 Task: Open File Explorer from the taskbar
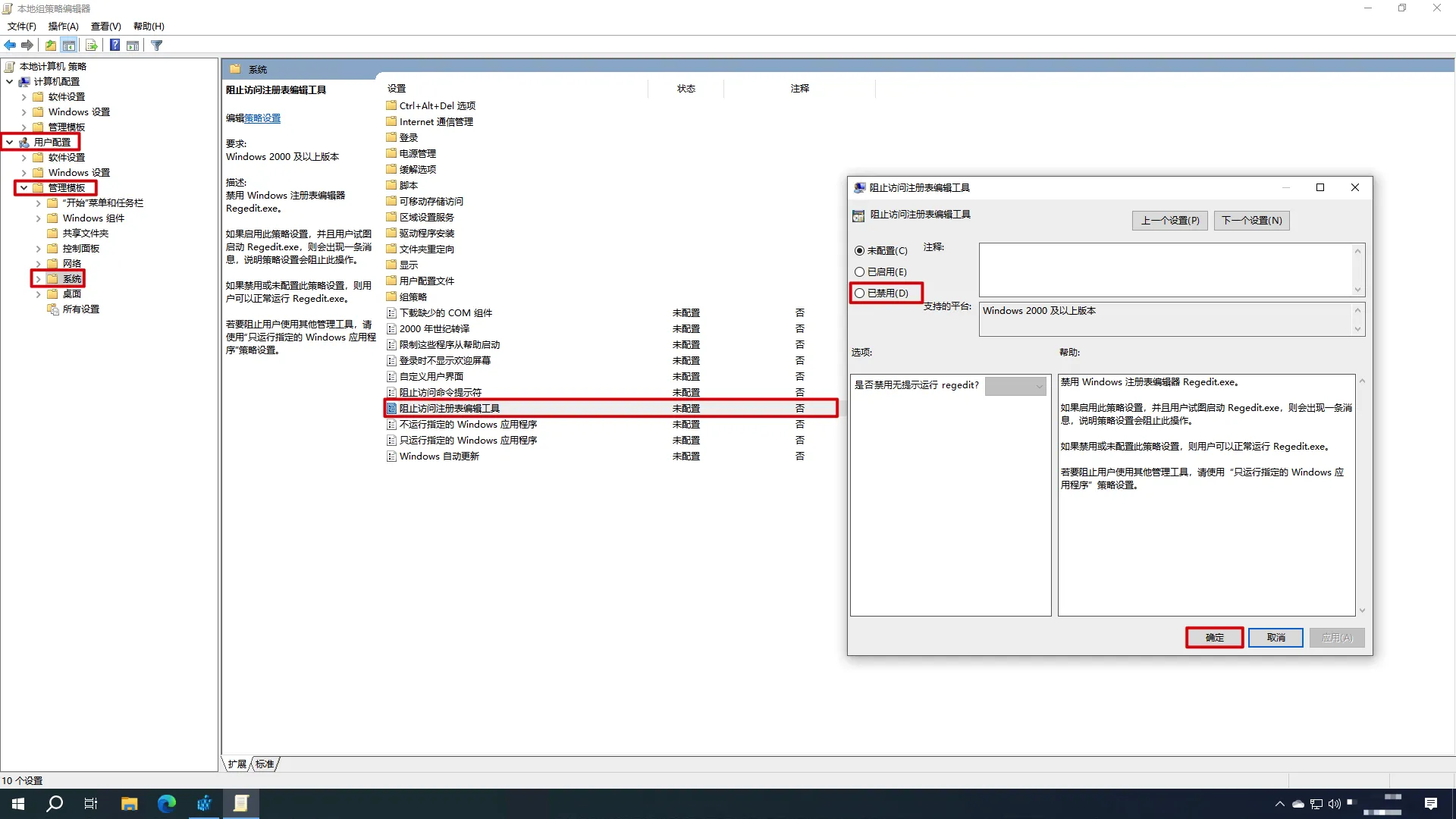coord(130,804)
